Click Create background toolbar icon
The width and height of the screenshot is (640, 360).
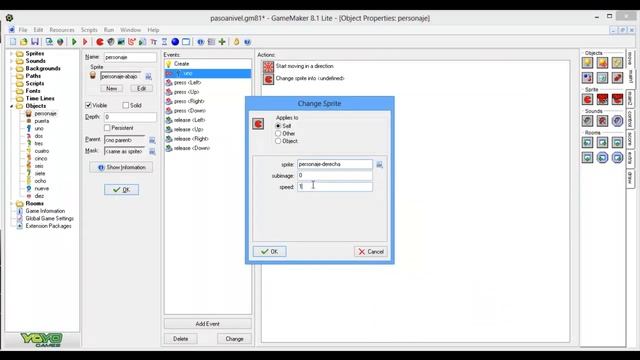pyautogui.click(x=121, y=42)
